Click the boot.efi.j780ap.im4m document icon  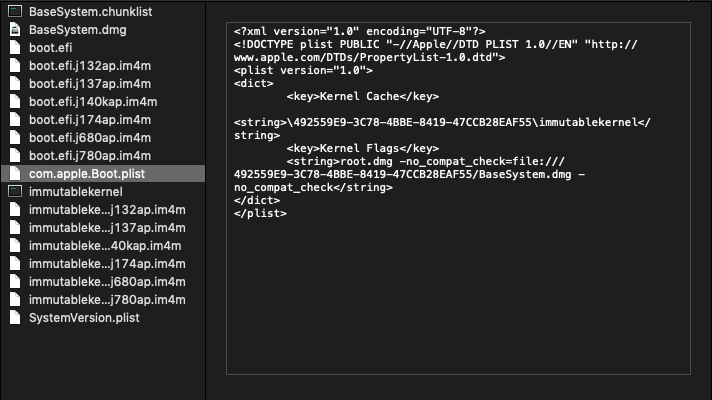(15, 155)
